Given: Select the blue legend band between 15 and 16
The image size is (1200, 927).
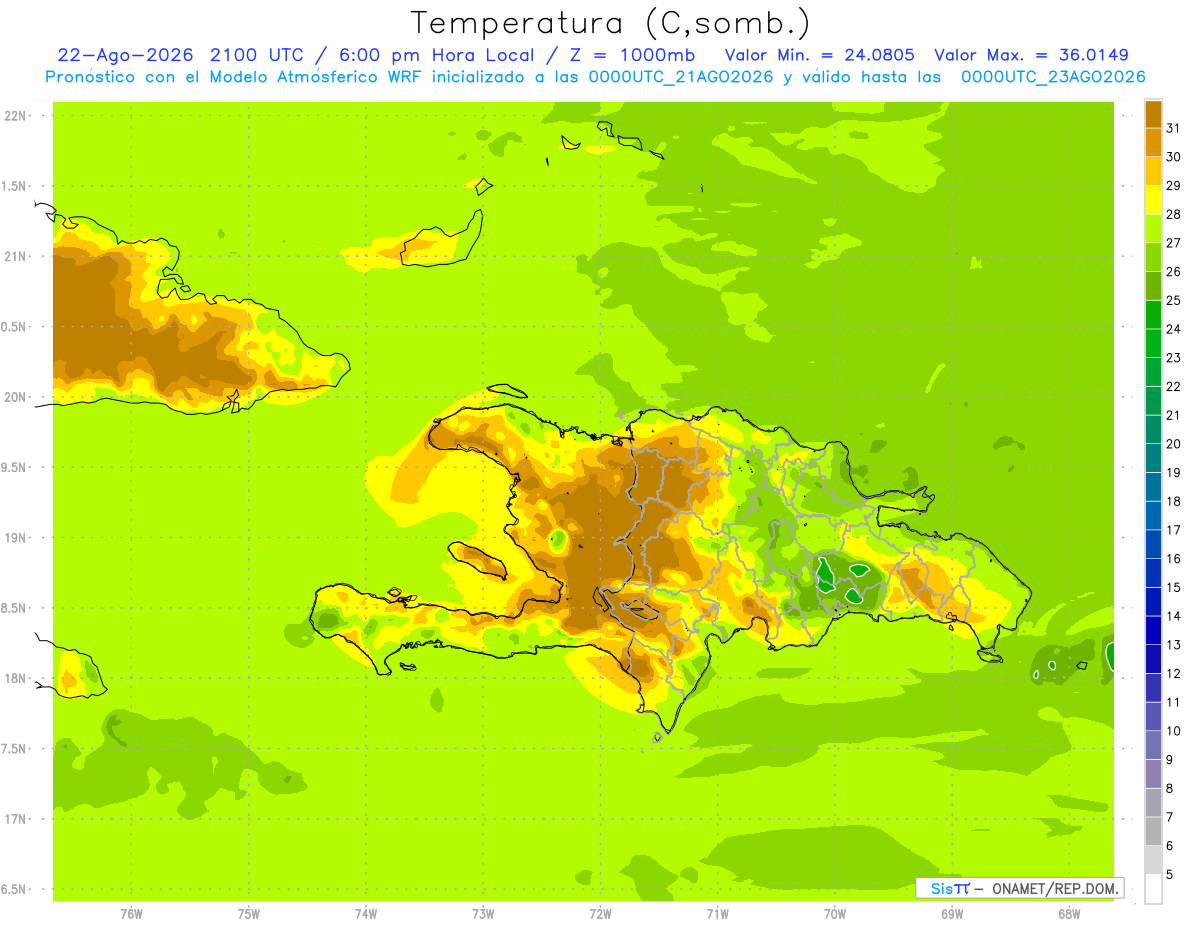Looking at the screenshot, I should pos(1153,573).
